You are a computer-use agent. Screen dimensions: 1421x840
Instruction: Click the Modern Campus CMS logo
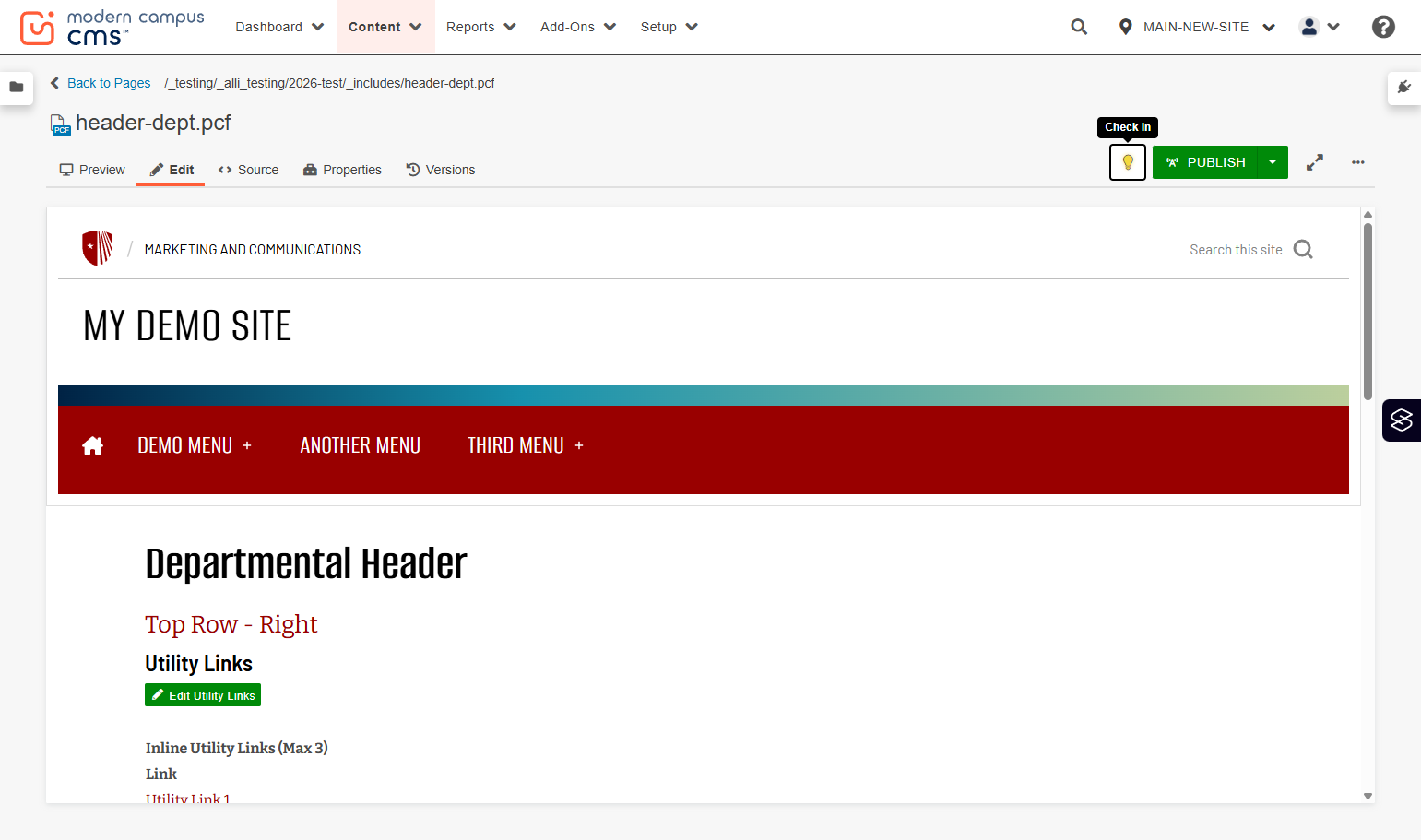click(112, 28)
